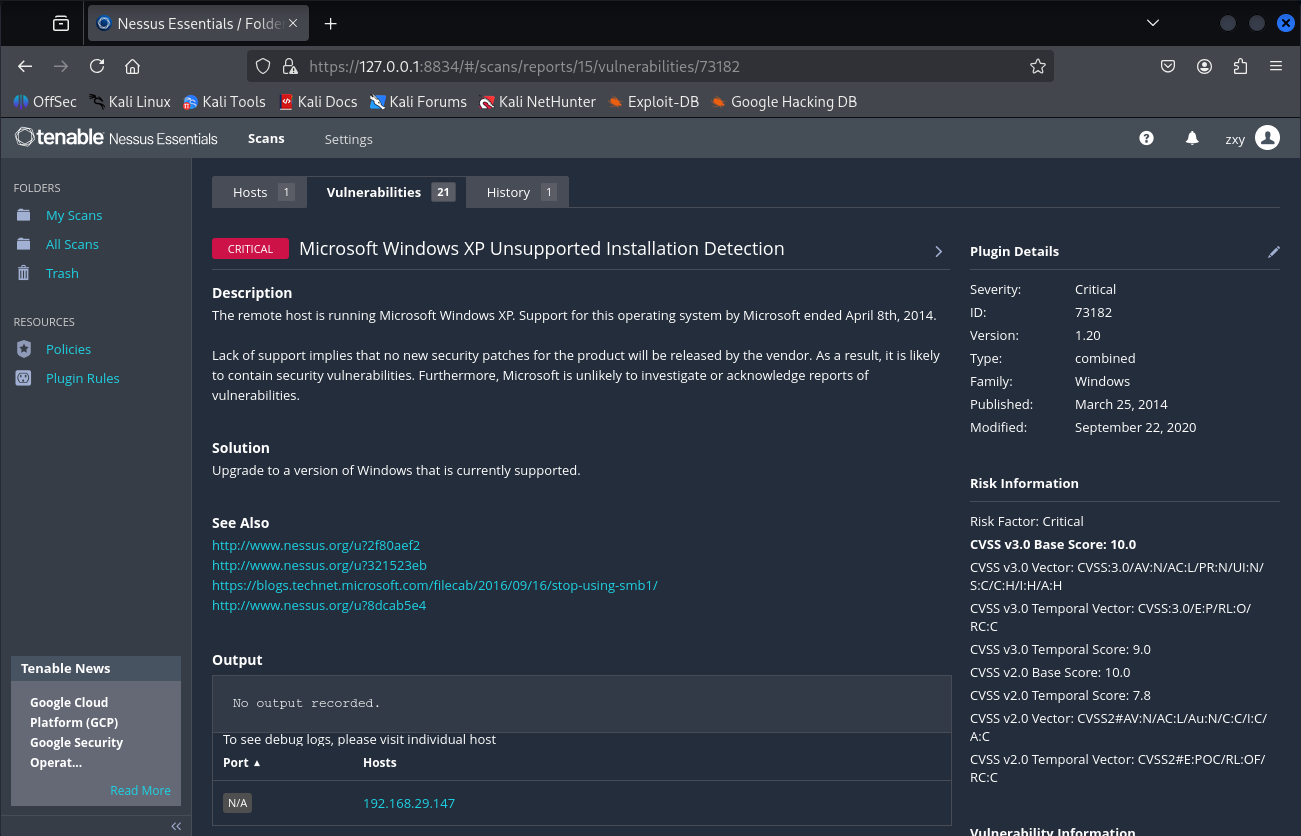
Task: Click the My Scans folder icon
Action: 24,215
